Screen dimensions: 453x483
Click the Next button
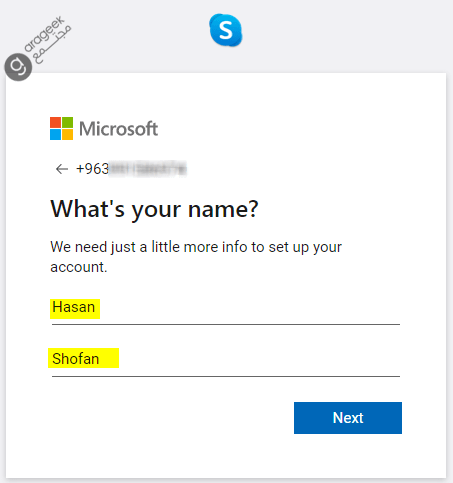(348, 418)
